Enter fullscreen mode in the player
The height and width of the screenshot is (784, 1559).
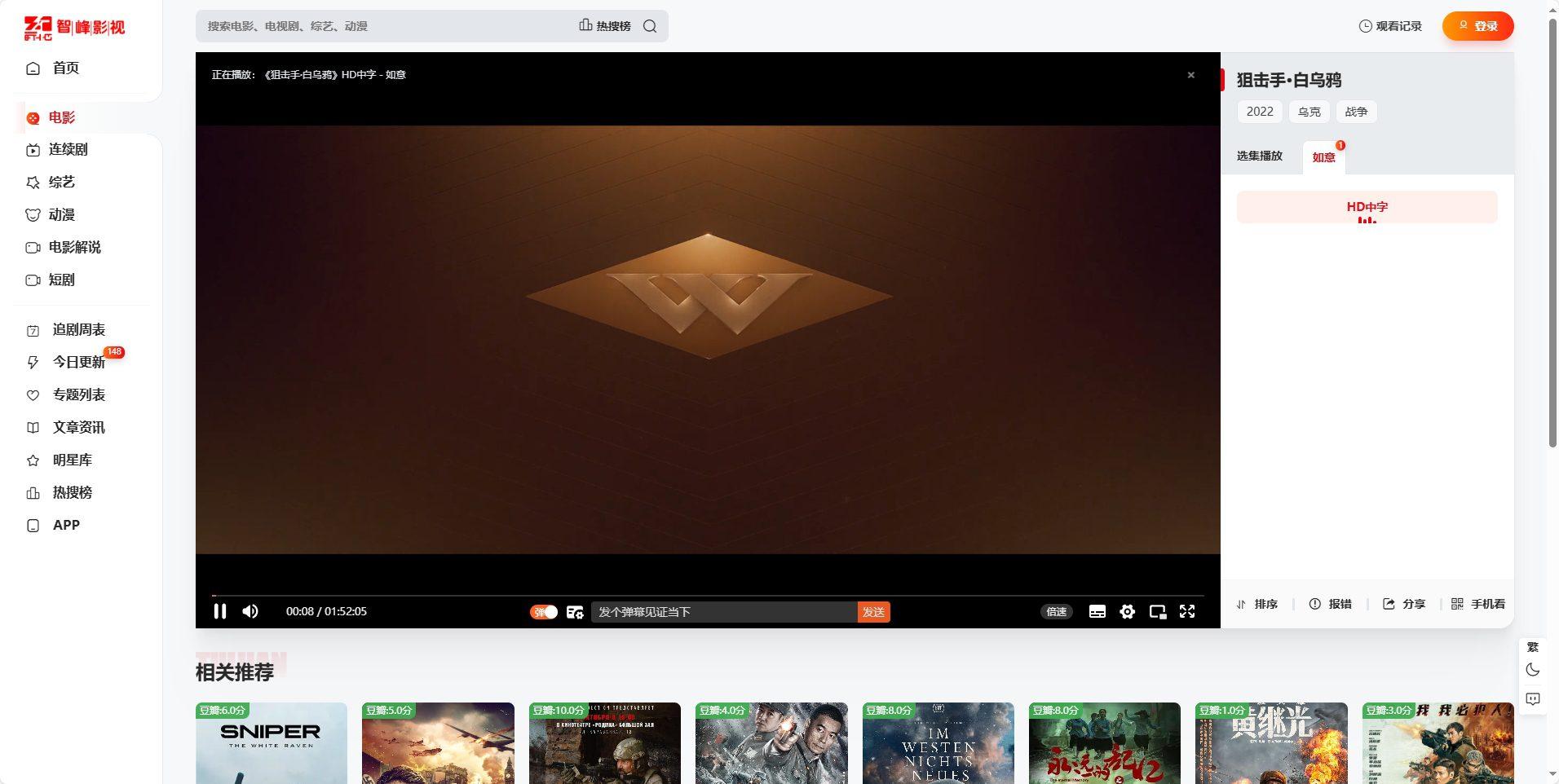1187,611
